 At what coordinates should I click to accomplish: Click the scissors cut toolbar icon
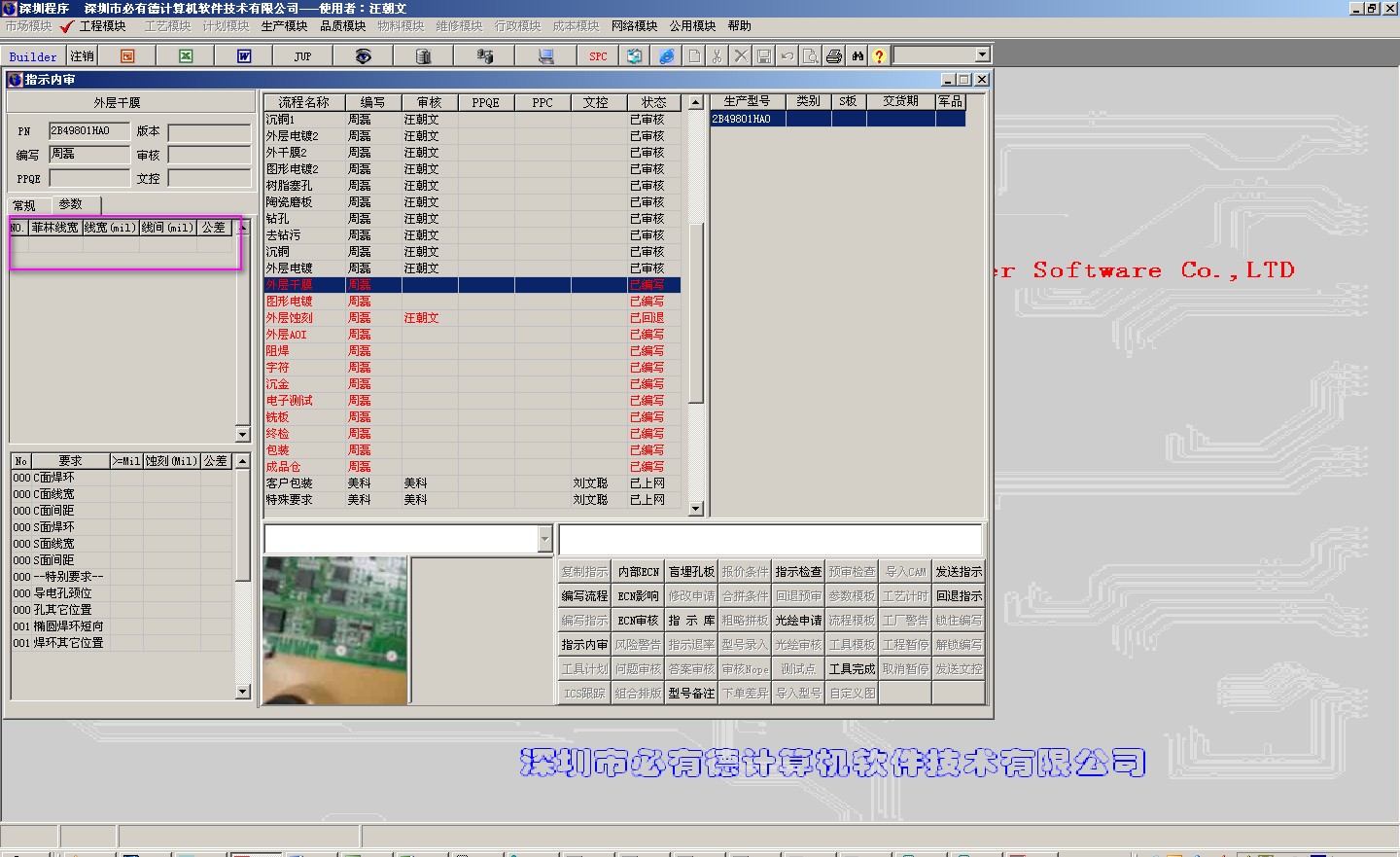717,56
